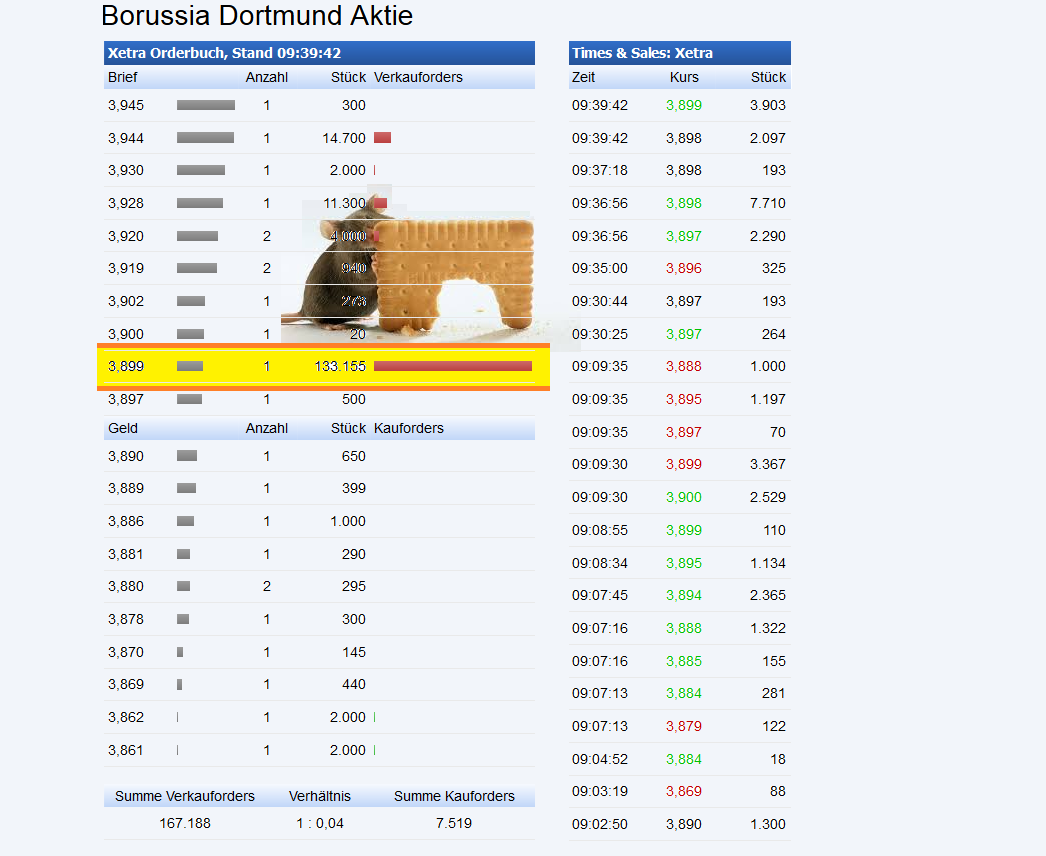
Task: Click the 399 quantity in the Geld section
Action: tap(354, 488)
